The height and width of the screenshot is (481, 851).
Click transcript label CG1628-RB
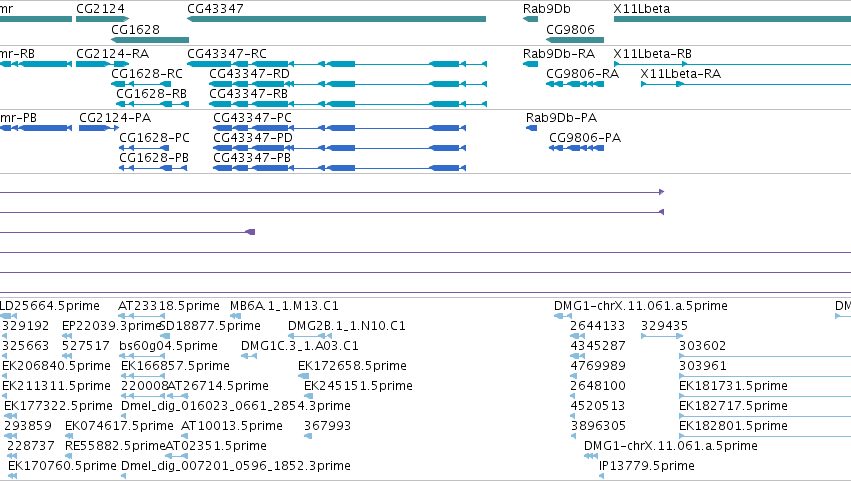[151, 93]
